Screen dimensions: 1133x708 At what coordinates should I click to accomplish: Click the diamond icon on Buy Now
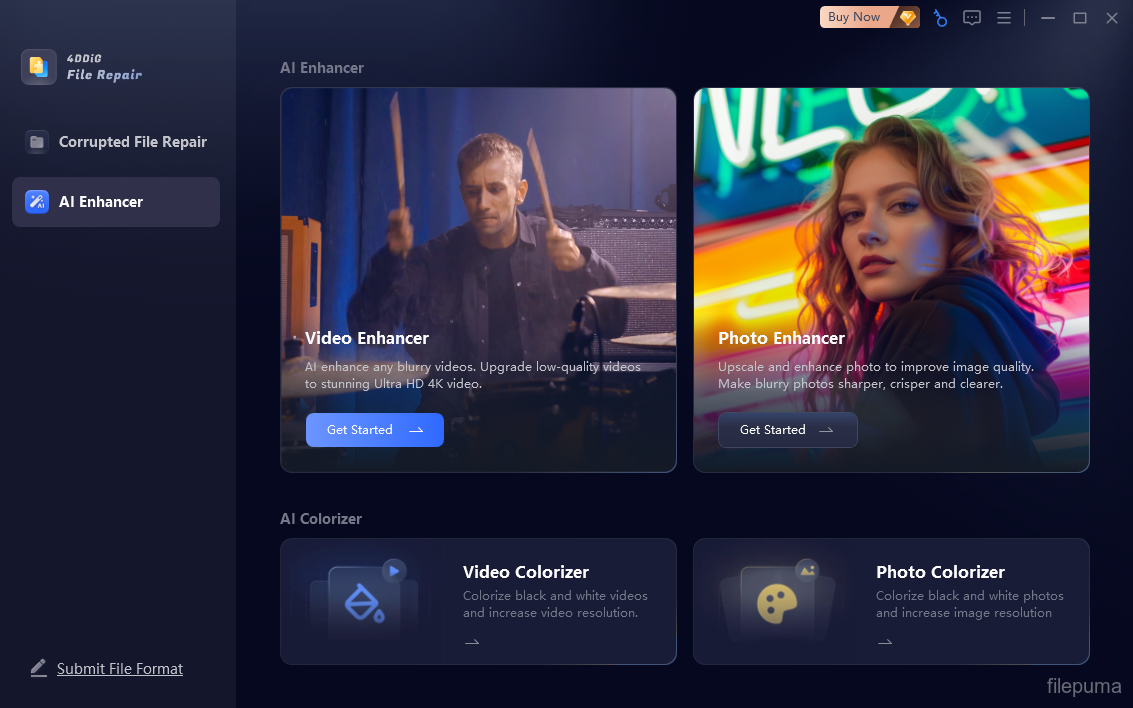(907, 17)
